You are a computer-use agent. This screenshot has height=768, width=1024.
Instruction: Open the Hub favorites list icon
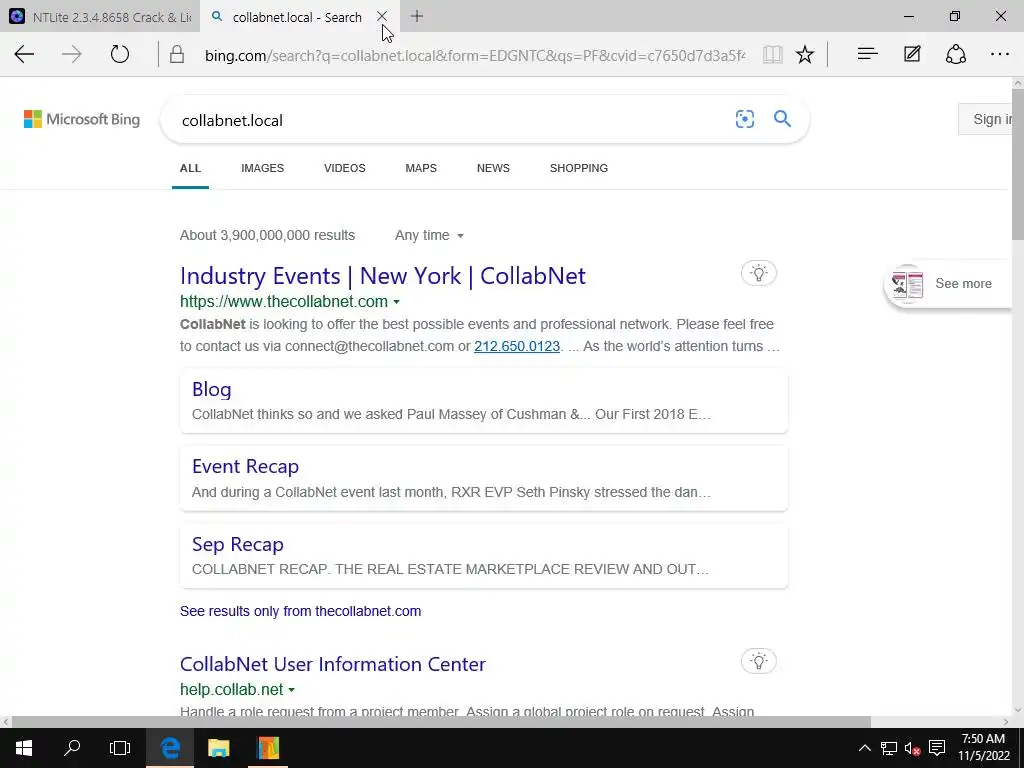pyautogui.click(x=867, y=54)
